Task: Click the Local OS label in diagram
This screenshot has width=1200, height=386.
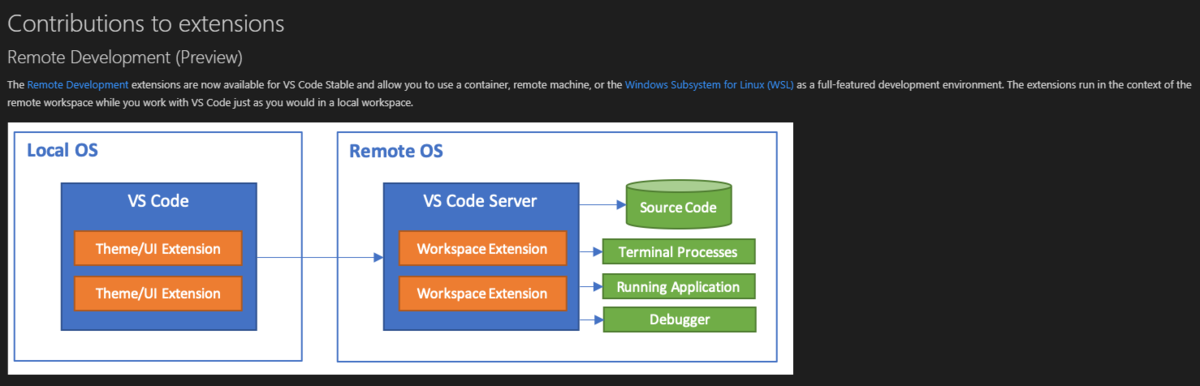Action: (62, 151)
